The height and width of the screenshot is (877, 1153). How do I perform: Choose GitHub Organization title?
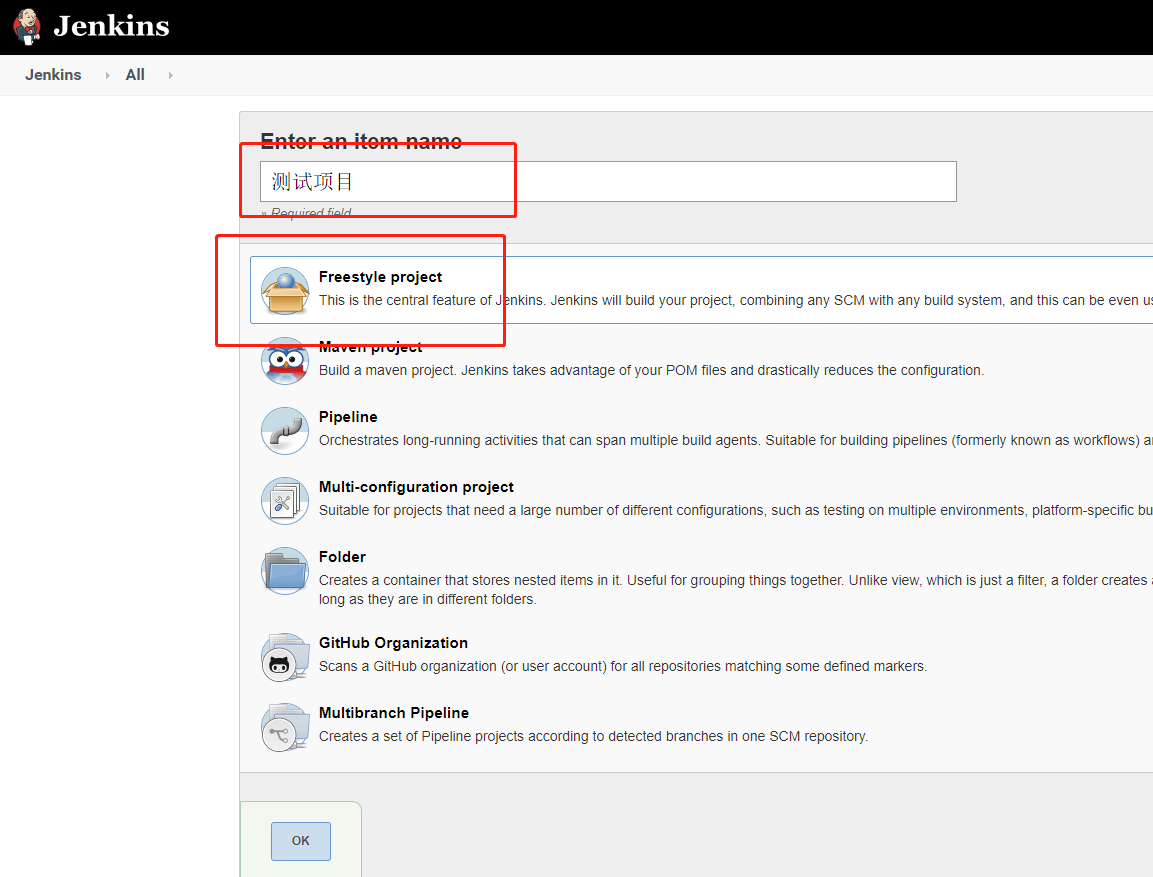point(393,643)
